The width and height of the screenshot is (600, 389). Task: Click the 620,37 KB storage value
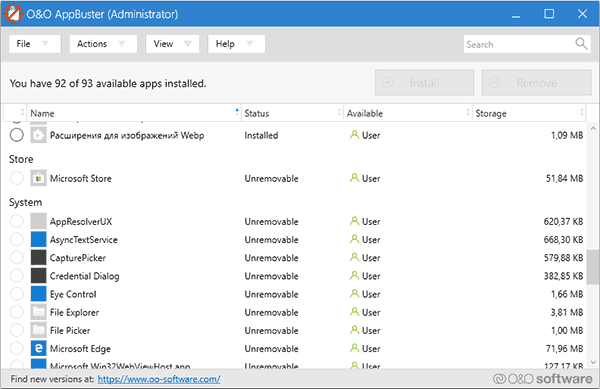563,221
